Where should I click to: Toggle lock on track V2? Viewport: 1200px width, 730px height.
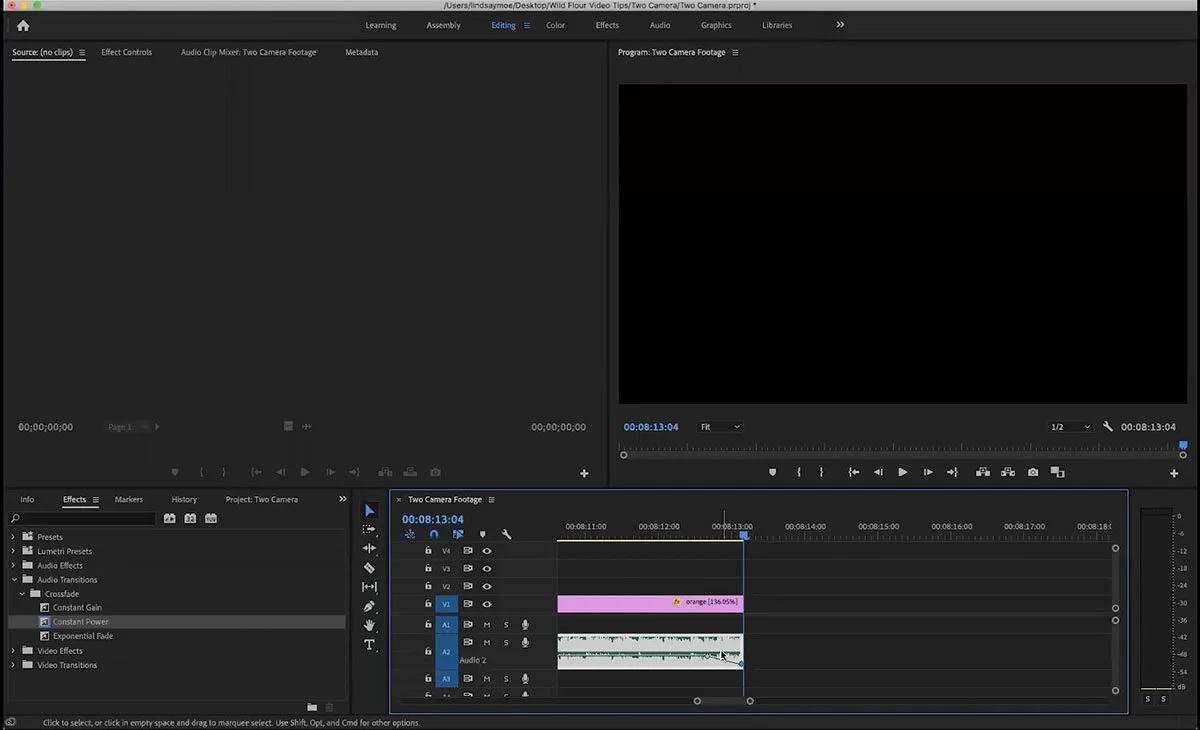pyautogui.click(x=428, y=587)
